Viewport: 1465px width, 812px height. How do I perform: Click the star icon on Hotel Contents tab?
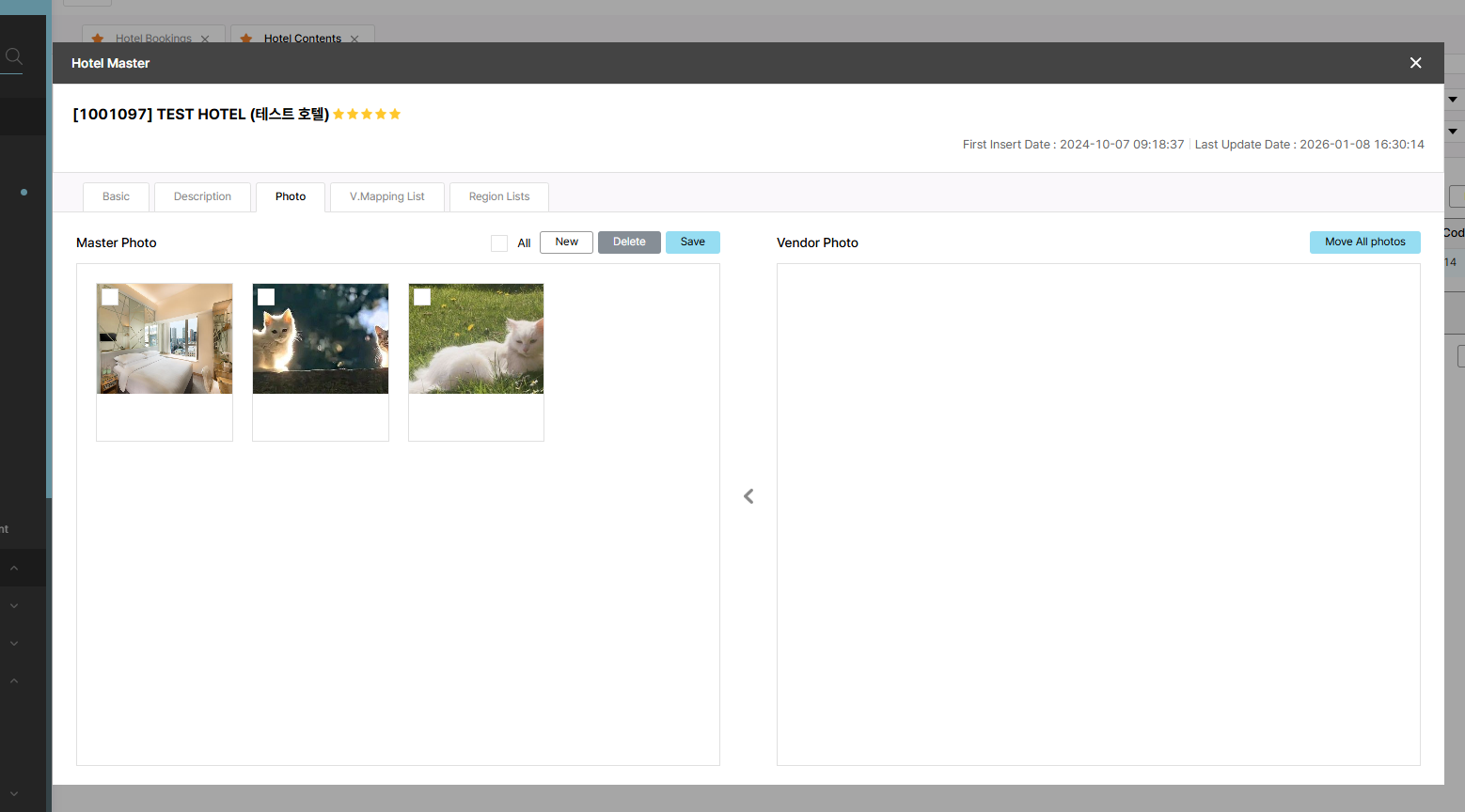click(246, 39)
